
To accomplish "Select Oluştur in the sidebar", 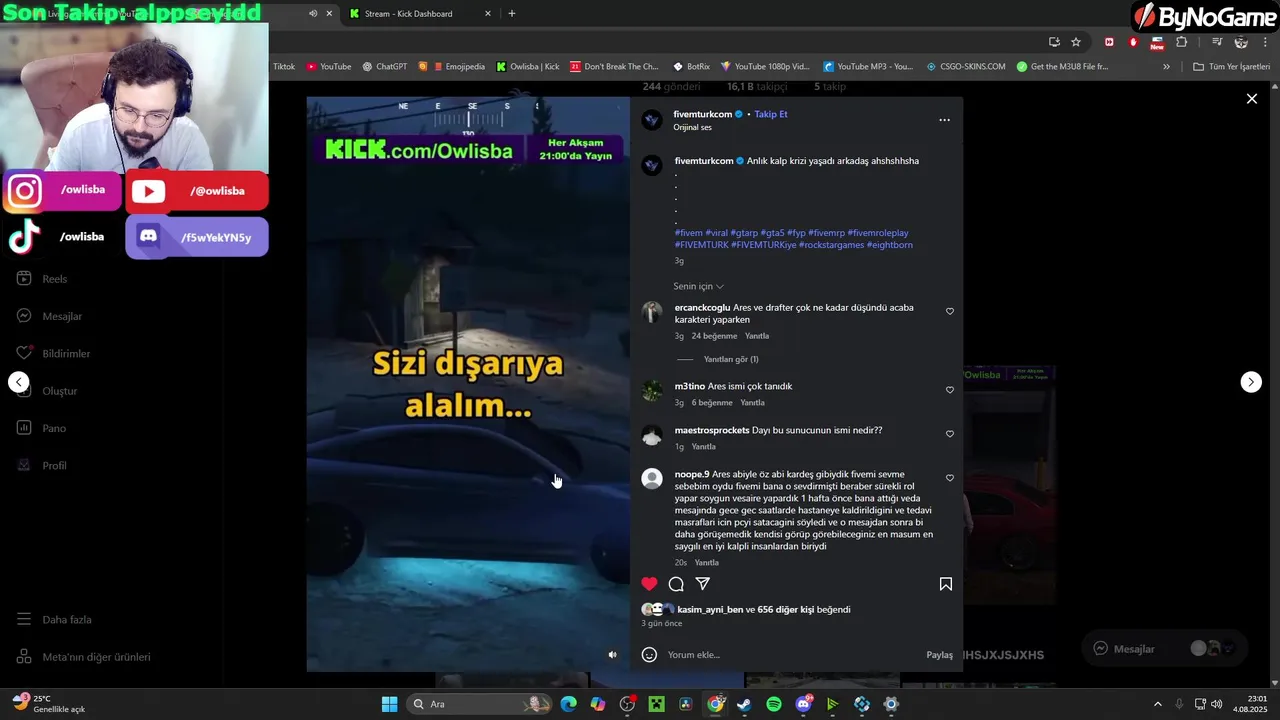I will 47,391.
